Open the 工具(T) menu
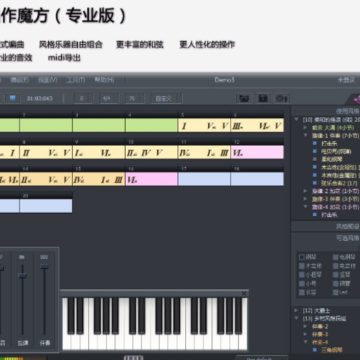Screen dimensions: 360x360 (76, 80)
